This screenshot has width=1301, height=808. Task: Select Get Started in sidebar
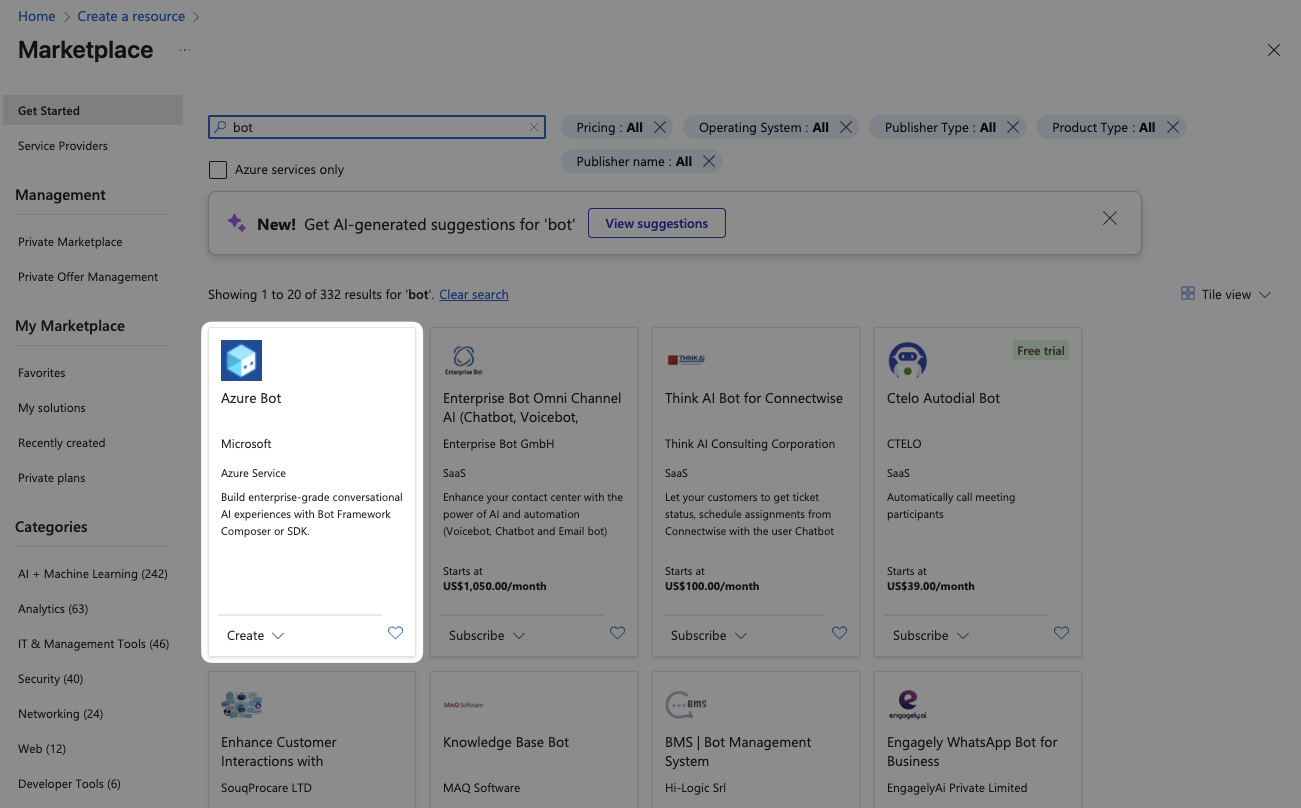tap(91, 110)
